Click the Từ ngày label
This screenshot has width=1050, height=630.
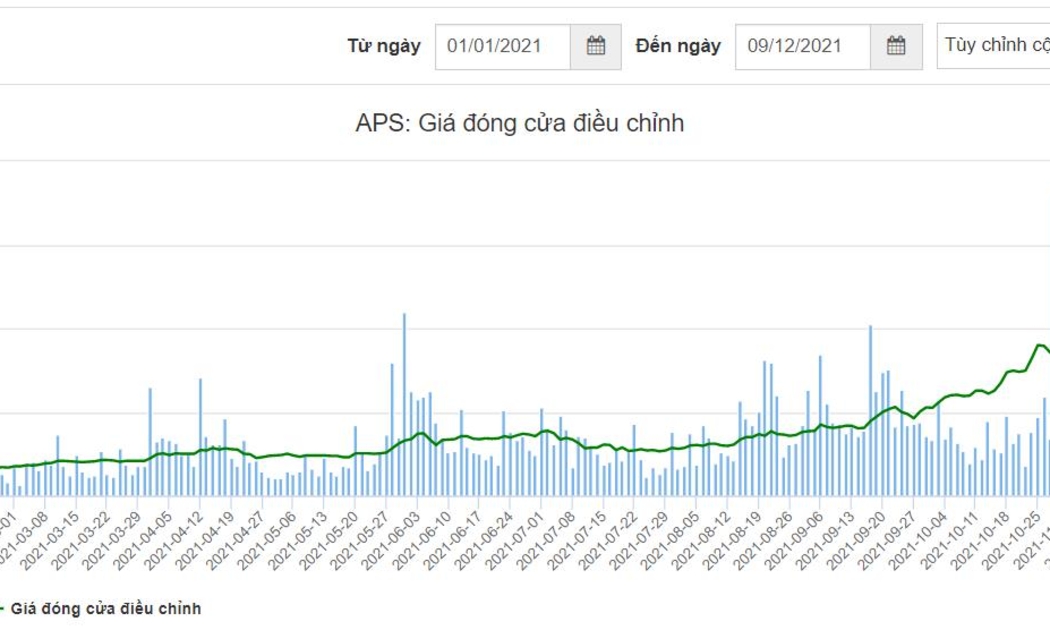click(384, 46)
